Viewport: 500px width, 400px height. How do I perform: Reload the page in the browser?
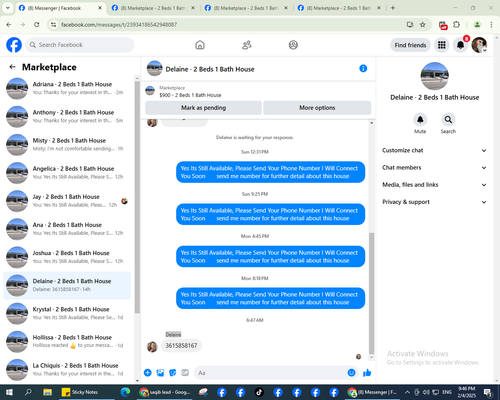pyautogui.click(x=37, y=25)
